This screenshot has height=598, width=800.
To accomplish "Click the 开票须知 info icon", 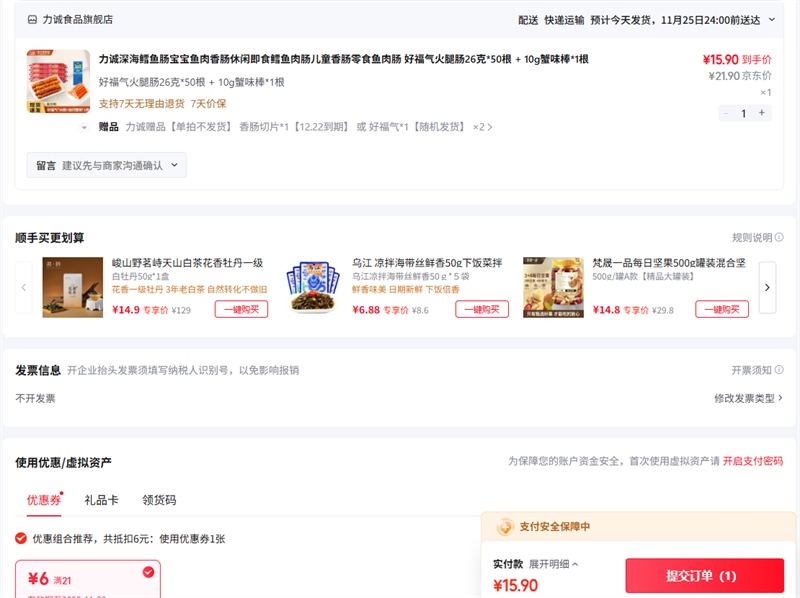I will coord(779,370).
